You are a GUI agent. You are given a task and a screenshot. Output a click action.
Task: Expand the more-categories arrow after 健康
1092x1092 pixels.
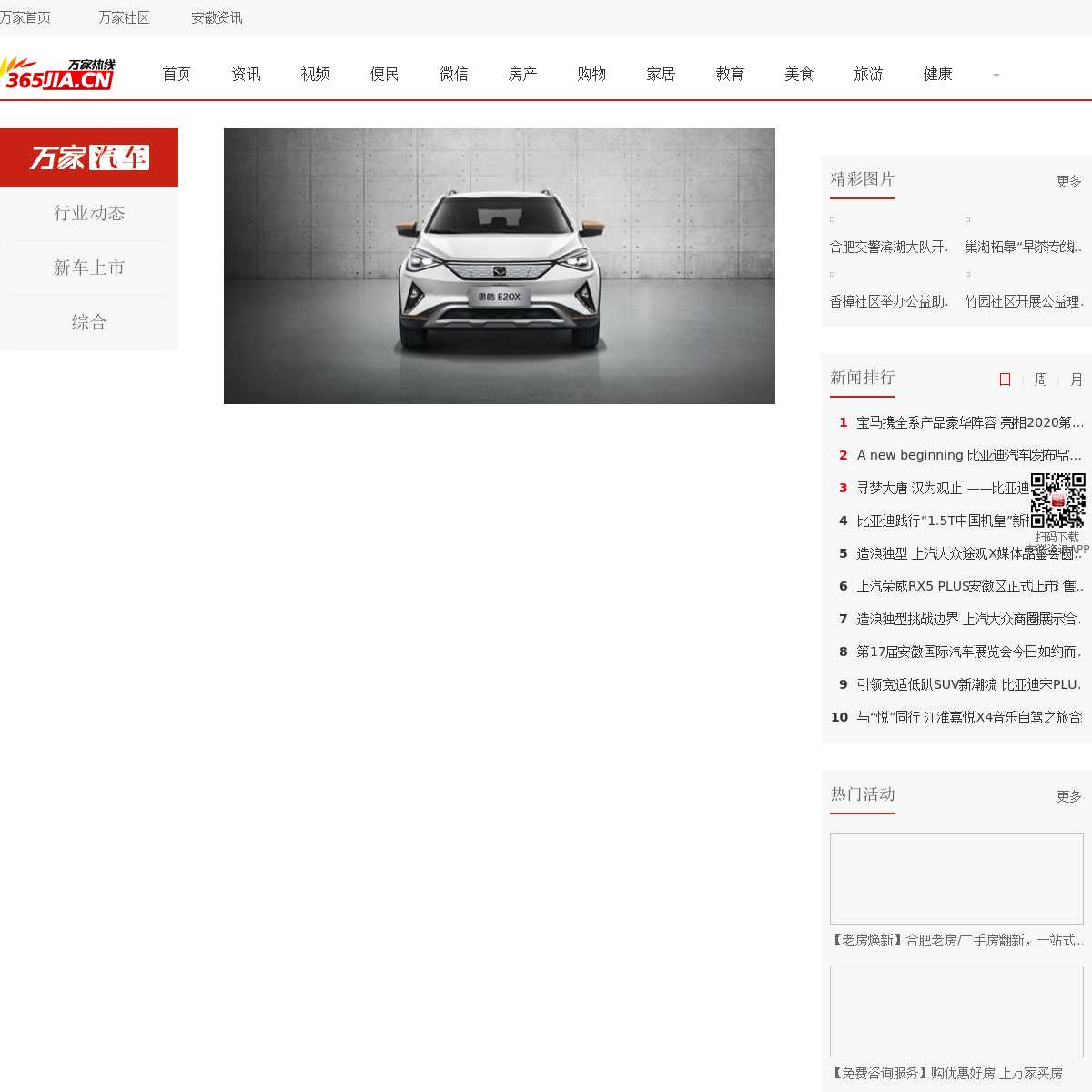click(x=996, y=75)
